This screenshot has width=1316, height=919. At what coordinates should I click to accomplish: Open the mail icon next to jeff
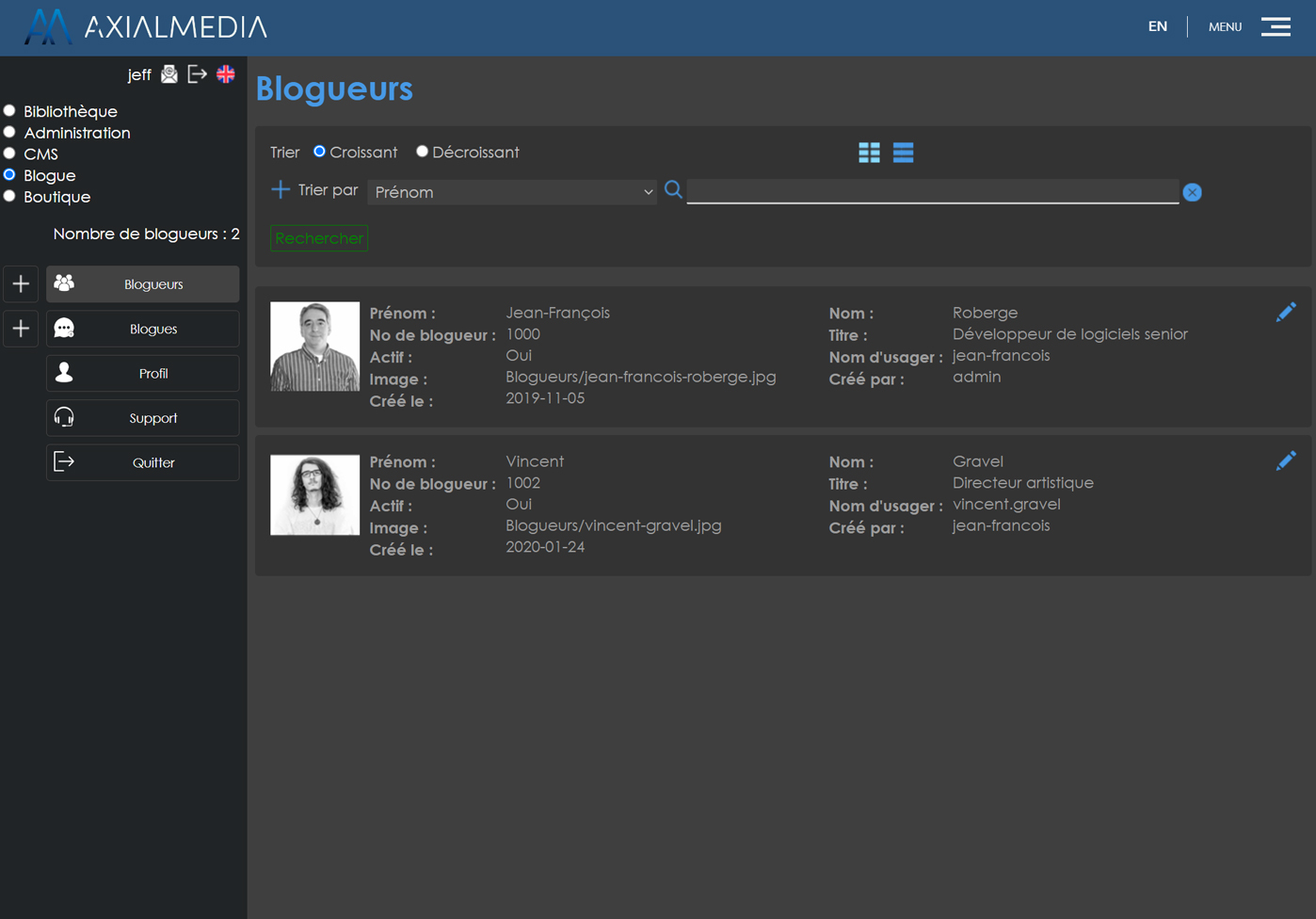pos(169,74)
